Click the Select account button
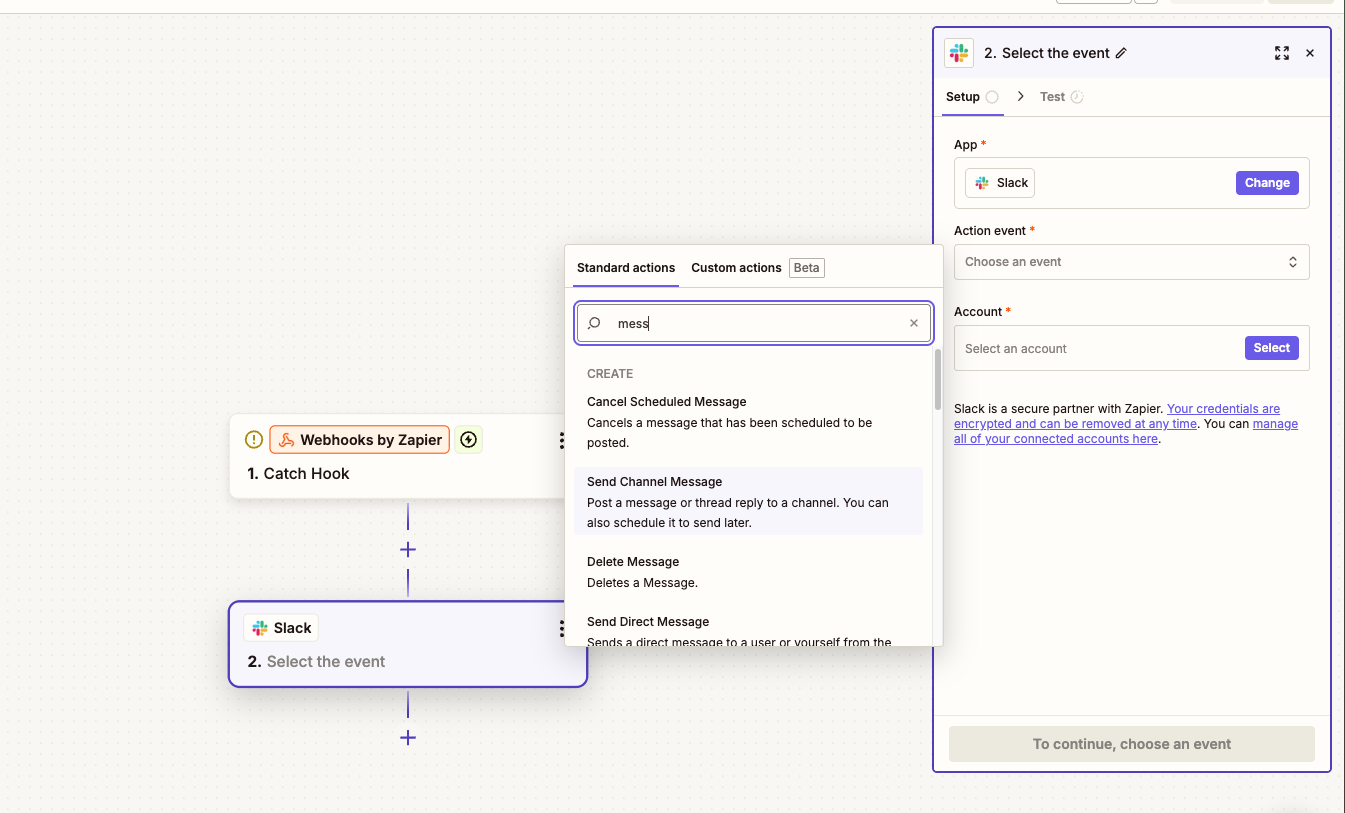Screen dimensions: 1345x813 pyautogui.click(x=1271, y=348)
